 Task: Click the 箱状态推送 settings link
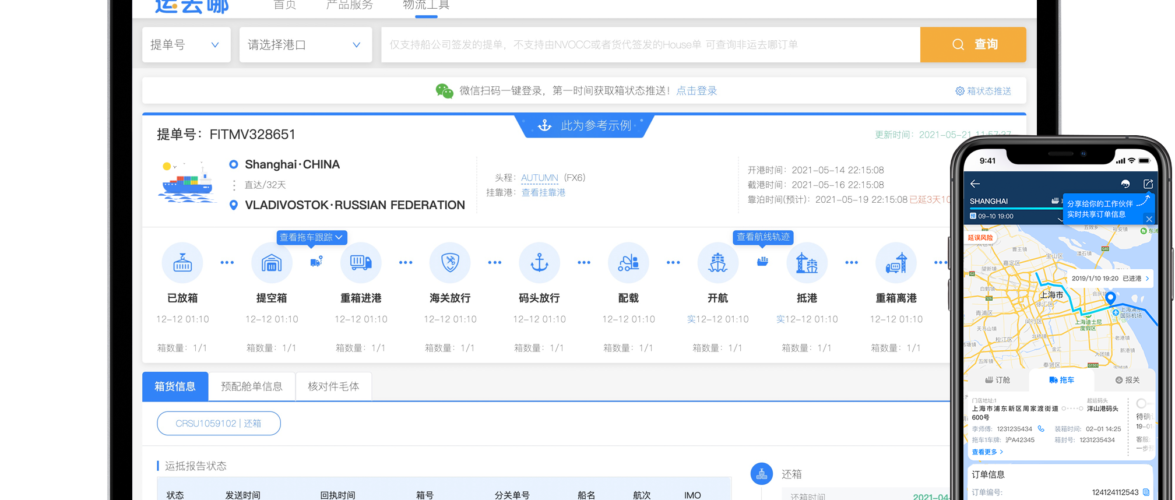(x=983, y=91)
